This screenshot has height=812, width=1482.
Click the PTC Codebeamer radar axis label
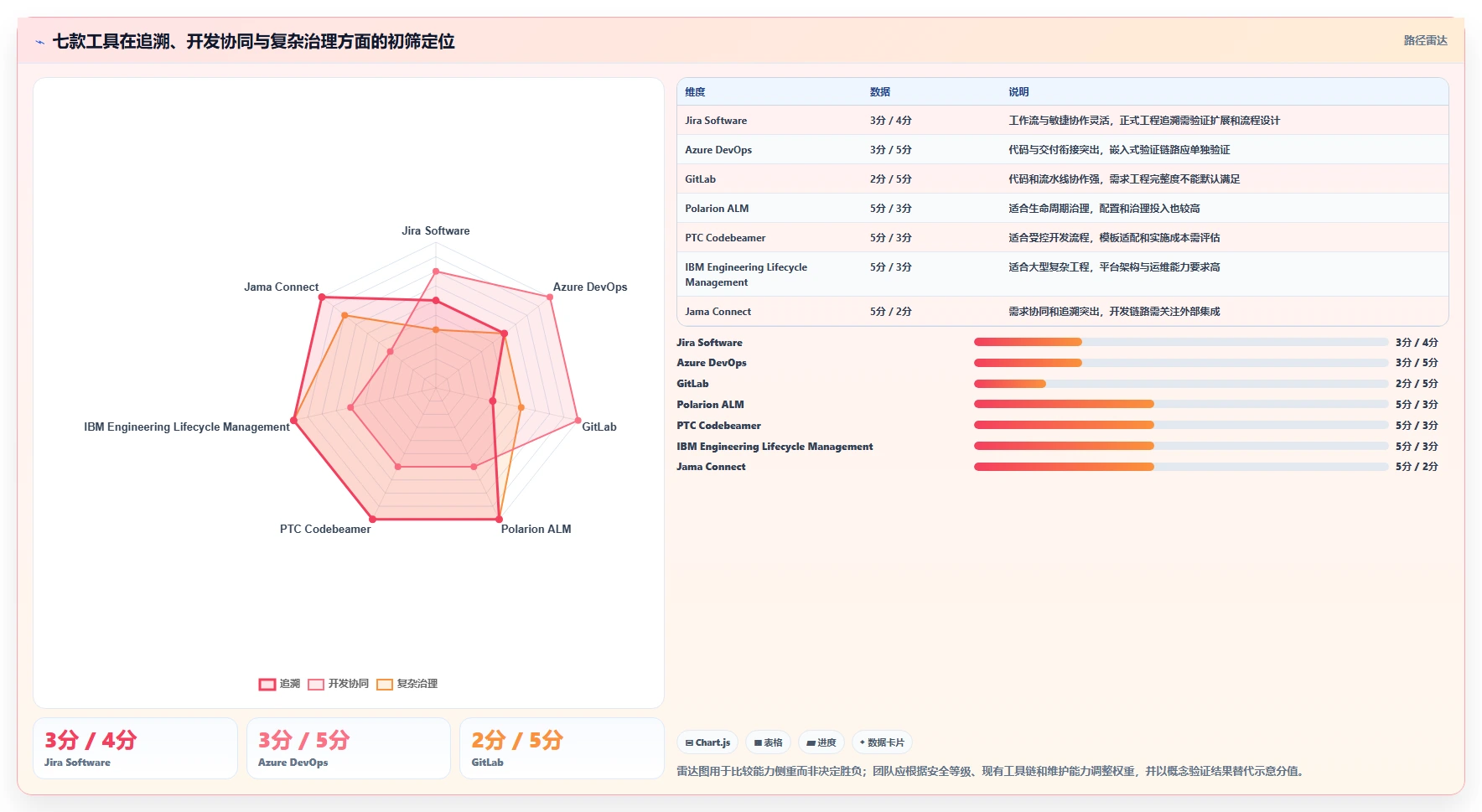point(325,529)
